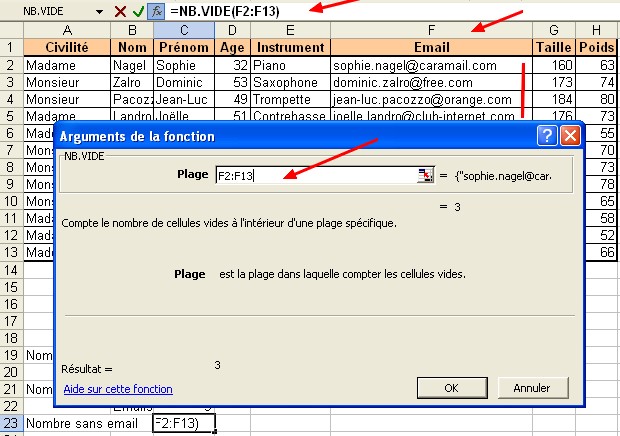Click the collapse dialog icon in Plage field
Image resolution: width=620 pixels, height=436 pixels.
coord(426,176)
